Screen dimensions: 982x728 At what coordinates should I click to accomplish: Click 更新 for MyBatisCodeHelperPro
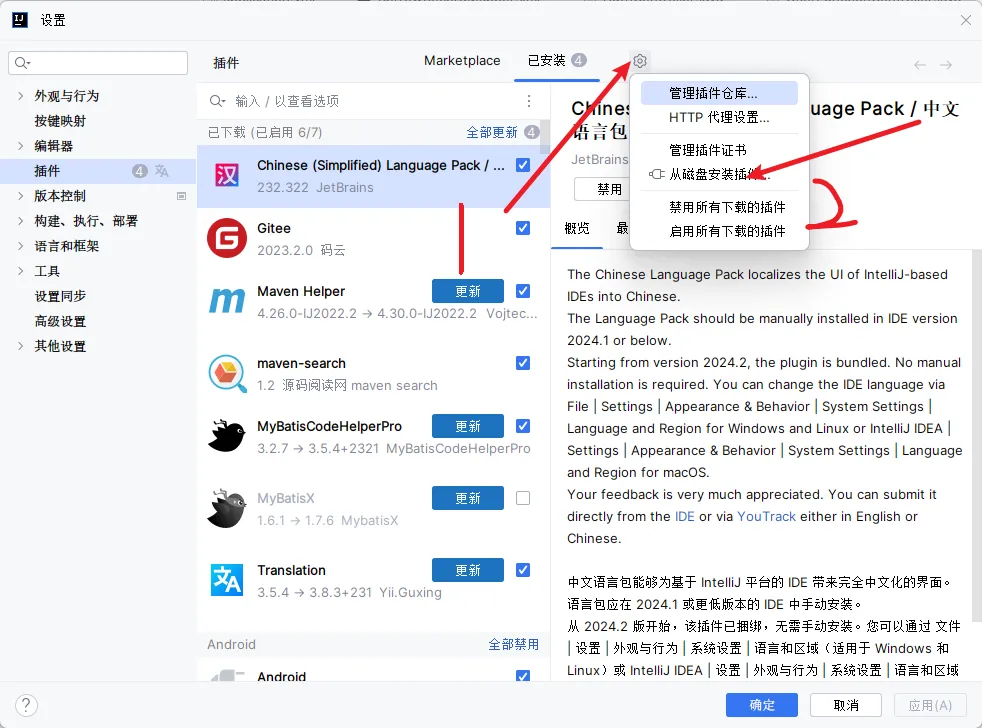(468, 426)
